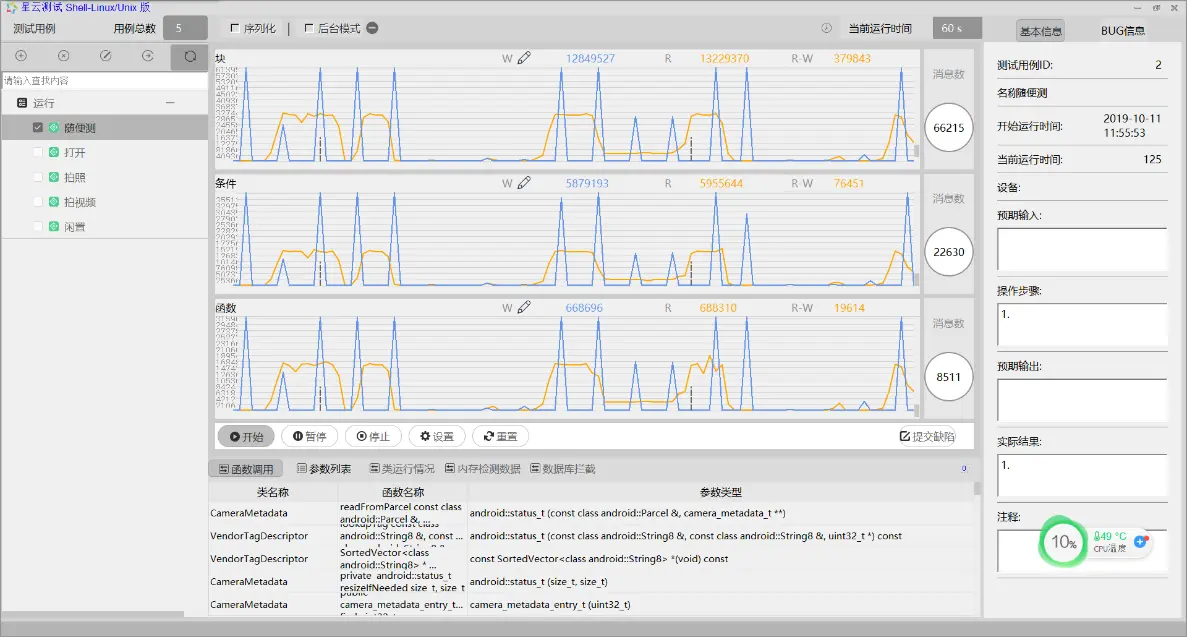This screenshot has height=637, width=1187.
Task: Enable the 序列化 checkbox
Action: tap(235, 28)
